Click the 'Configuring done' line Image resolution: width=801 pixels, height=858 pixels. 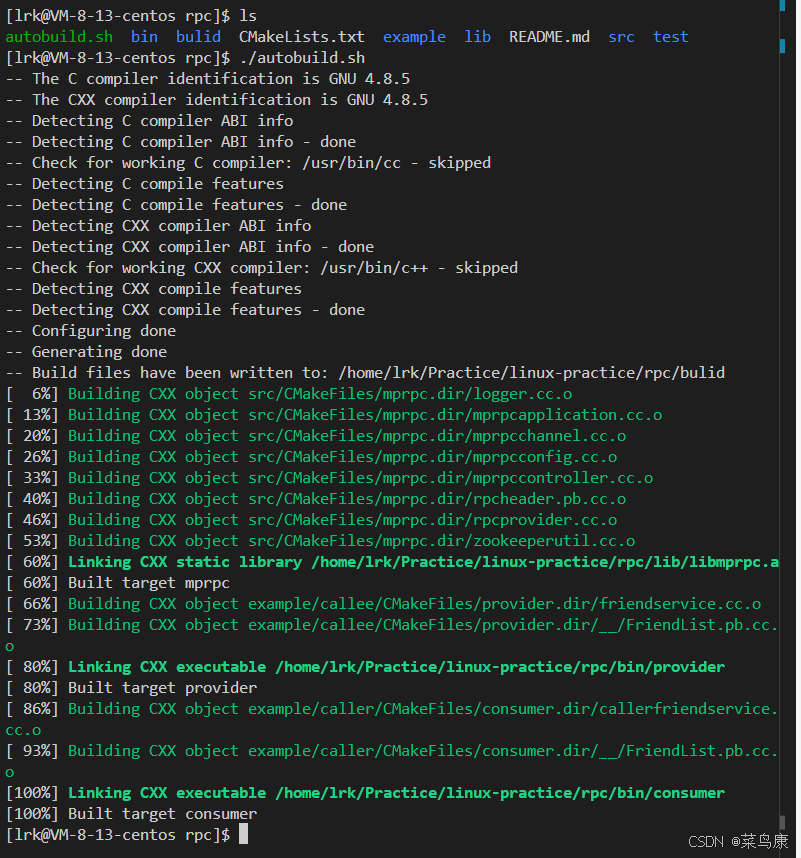pos(91,331)
